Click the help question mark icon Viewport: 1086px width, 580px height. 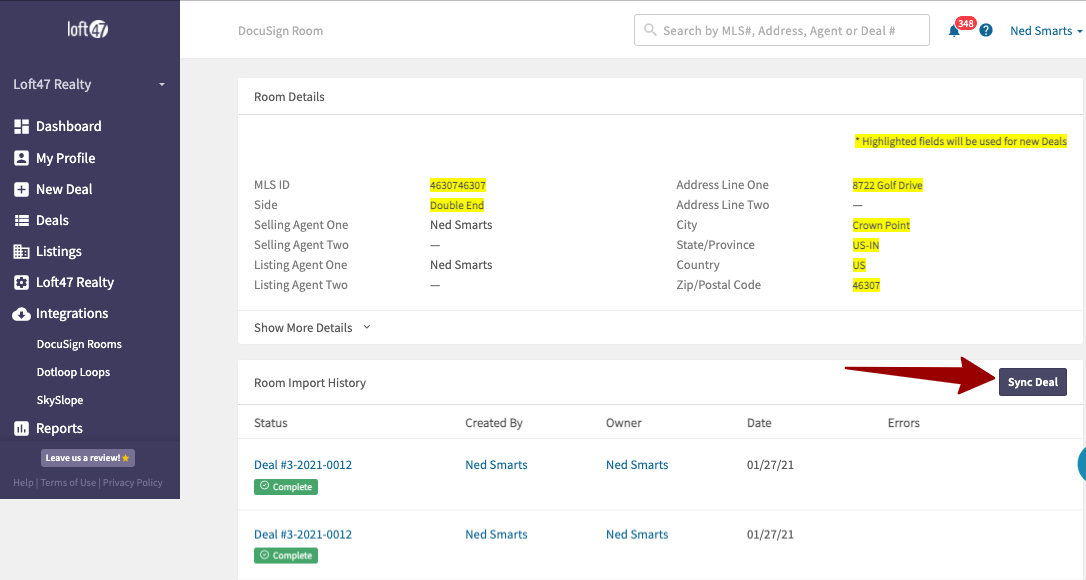point(986,31)
